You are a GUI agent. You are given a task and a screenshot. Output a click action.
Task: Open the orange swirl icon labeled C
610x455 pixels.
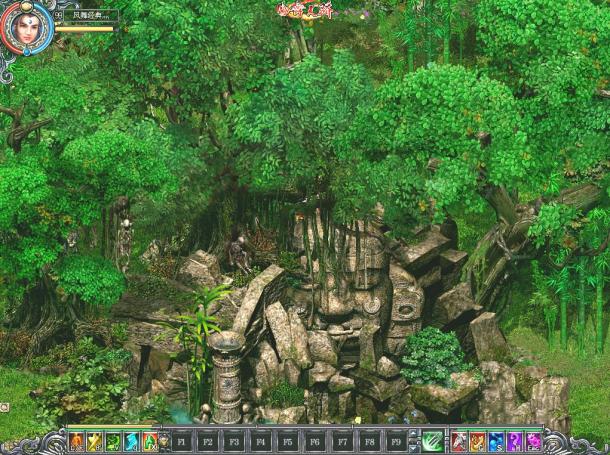pos(477,442)
